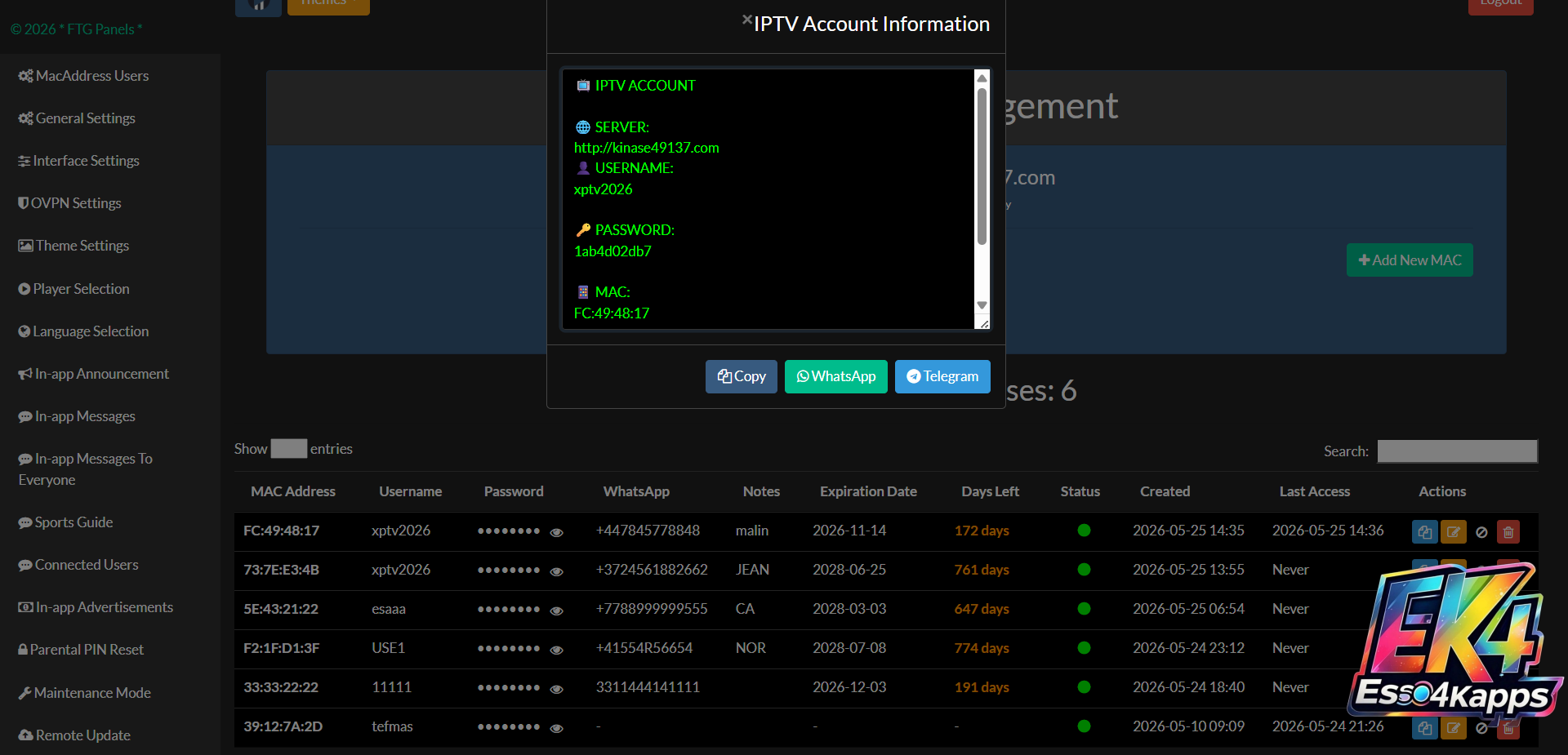This screenshot has width=1568, height=755.
Task: Edit the FC:49:48:17 row entry
Action: [1454, 532]
